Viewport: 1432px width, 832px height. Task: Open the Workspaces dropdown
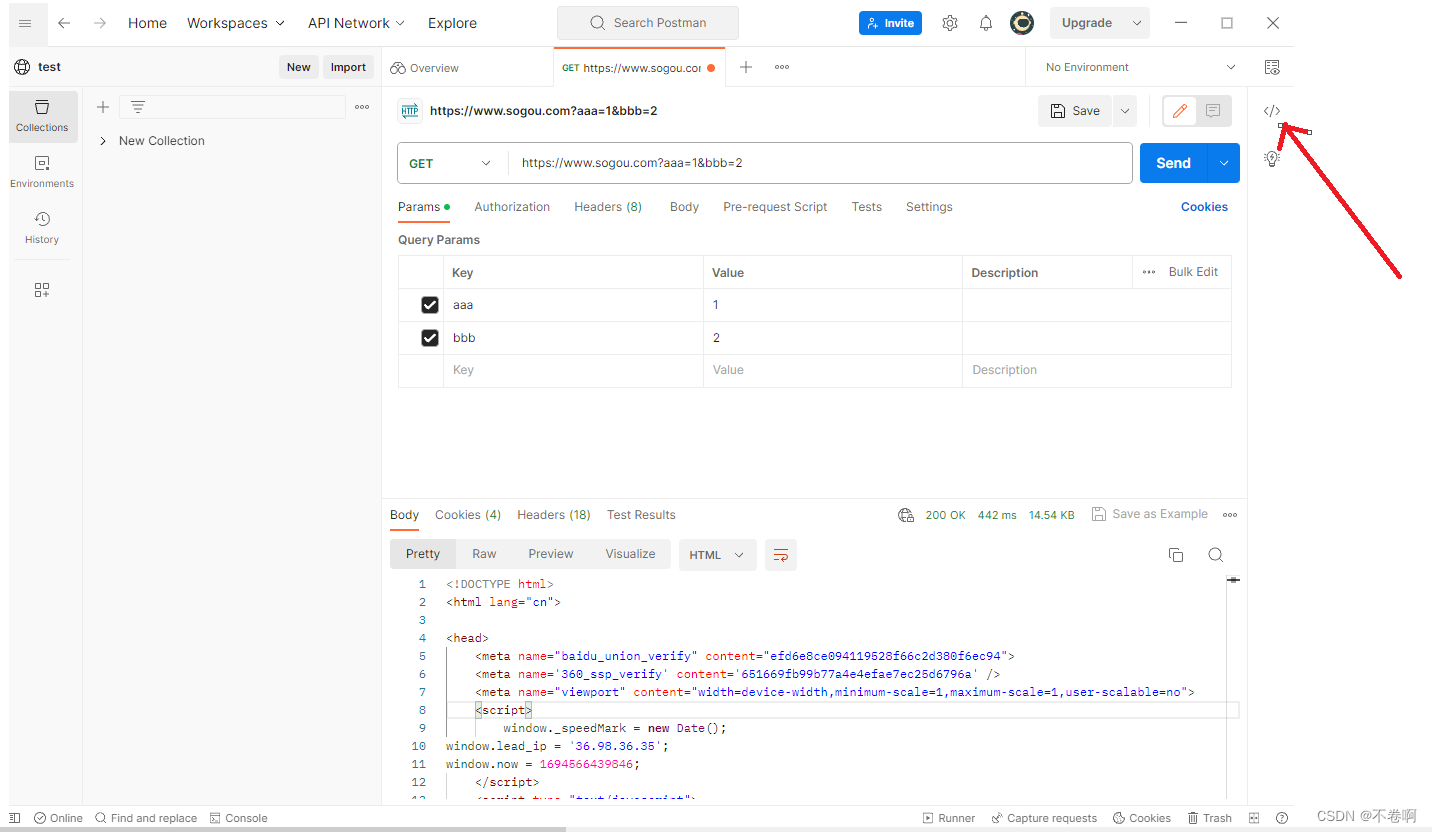pos(236,23)
